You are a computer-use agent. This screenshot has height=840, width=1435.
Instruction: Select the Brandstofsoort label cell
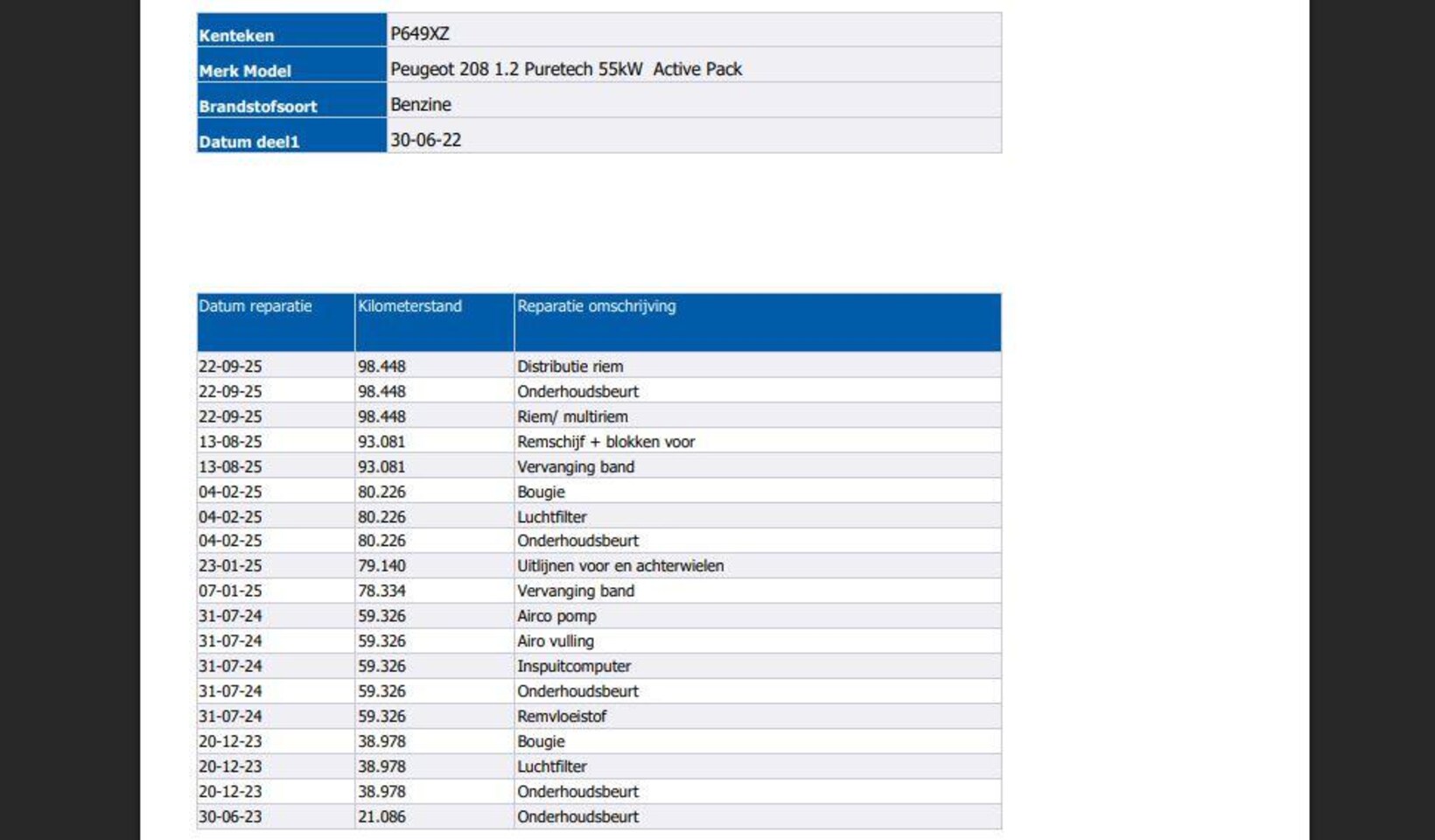coord(291,101)
